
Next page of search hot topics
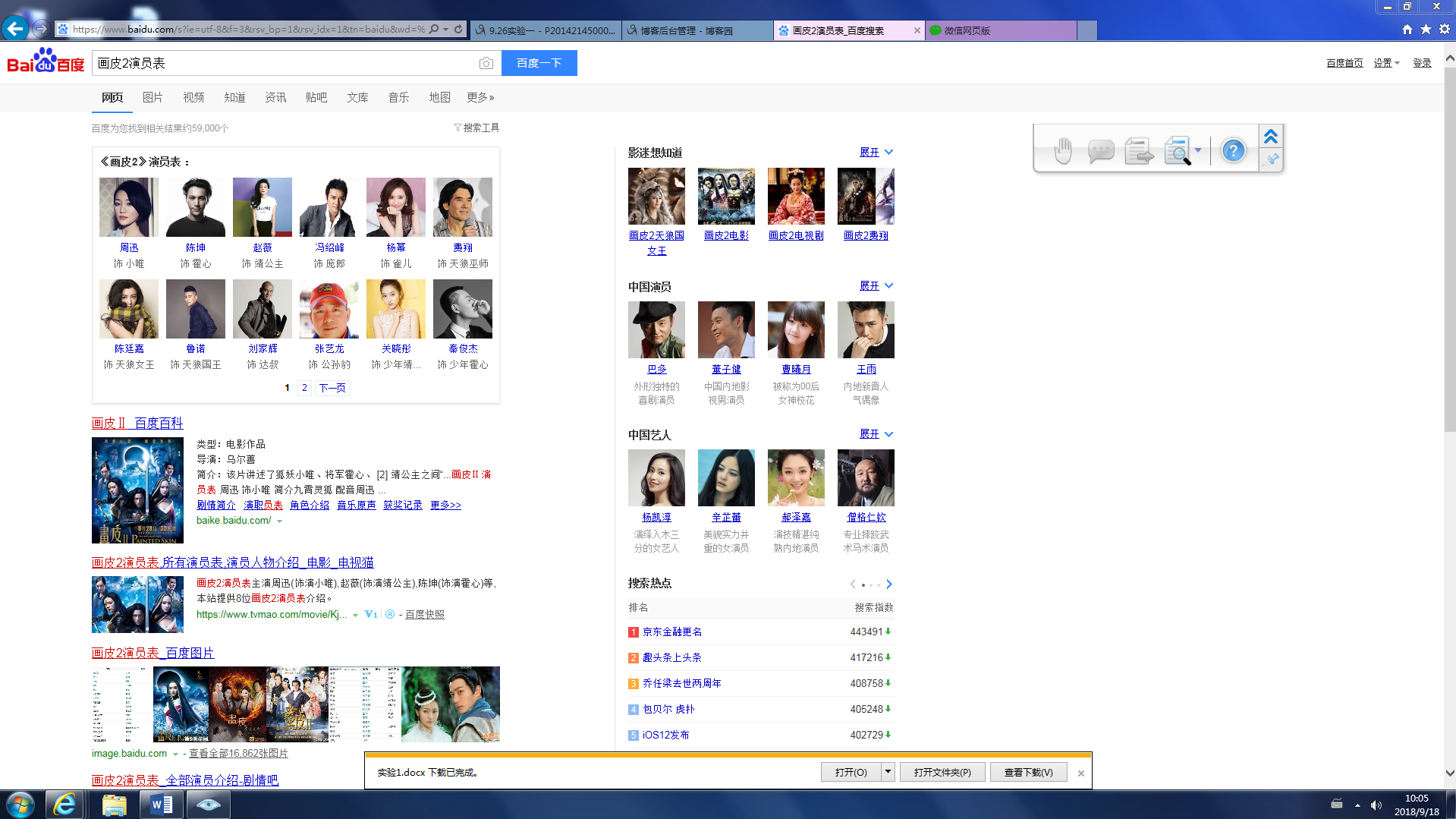coord(889,584)
